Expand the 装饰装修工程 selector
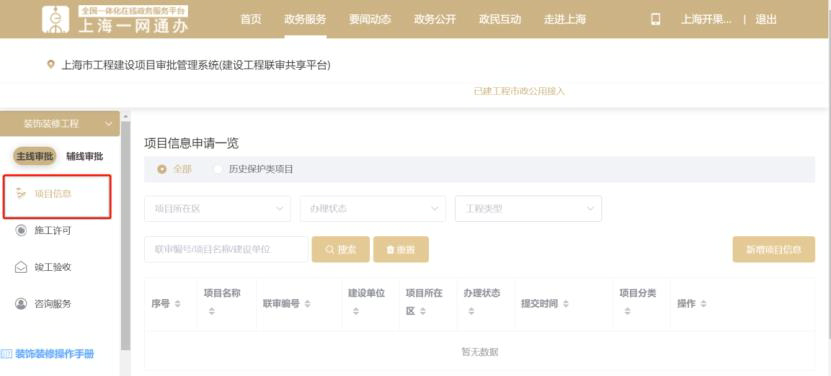The height and width of the screenshot is (376, 831). (60, 124)
